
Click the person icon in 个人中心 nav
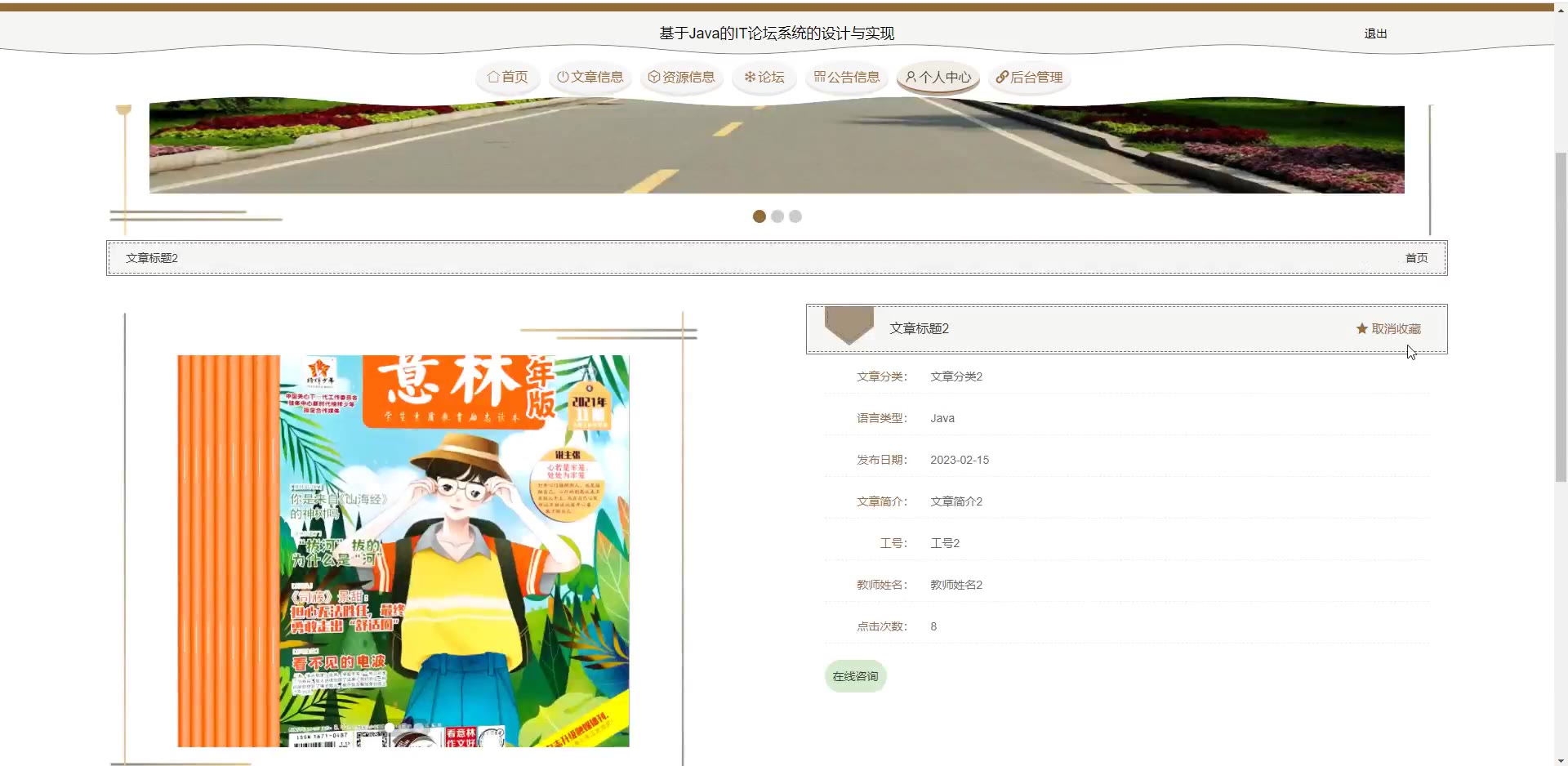click(911, 77)
